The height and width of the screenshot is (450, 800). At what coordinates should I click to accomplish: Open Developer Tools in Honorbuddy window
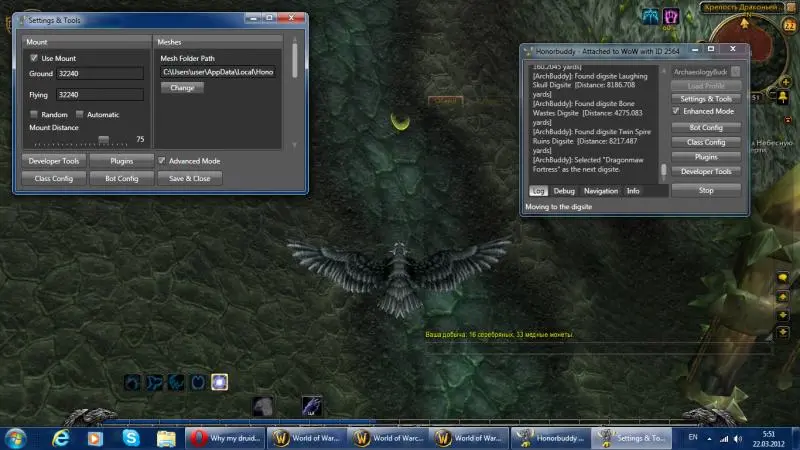click(x=706, y=172)
